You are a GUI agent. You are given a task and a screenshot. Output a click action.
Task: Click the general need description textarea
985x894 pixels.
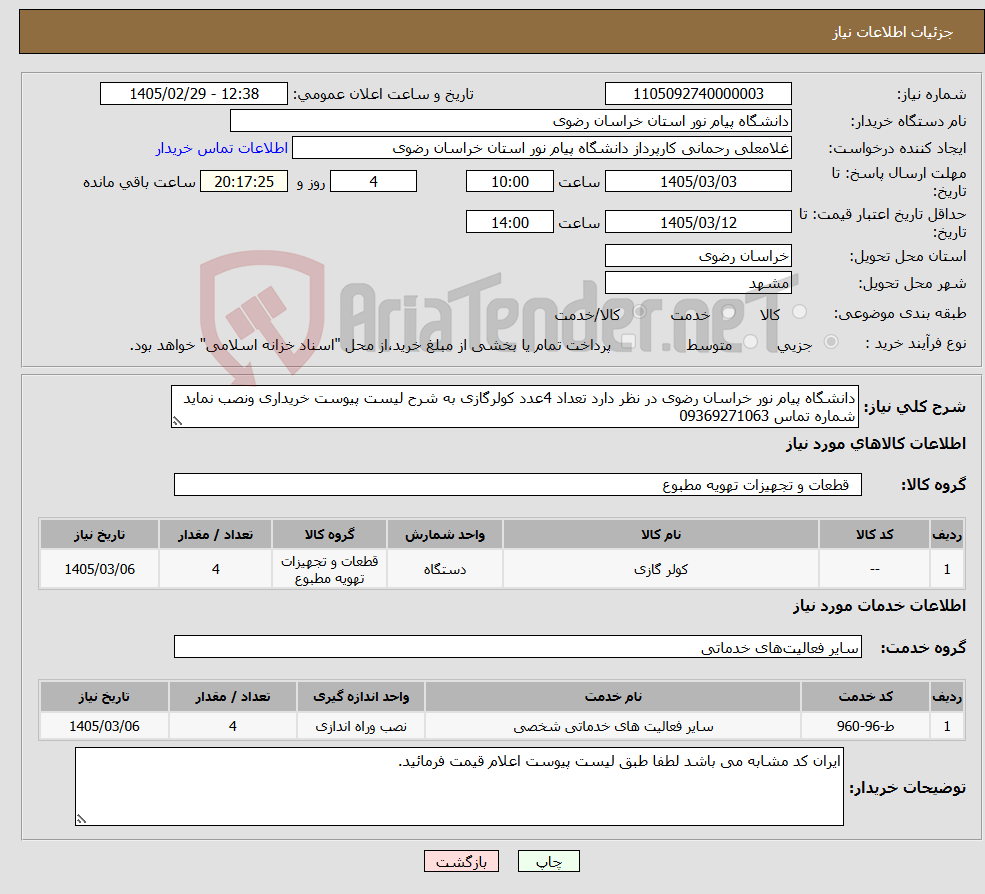514,407
